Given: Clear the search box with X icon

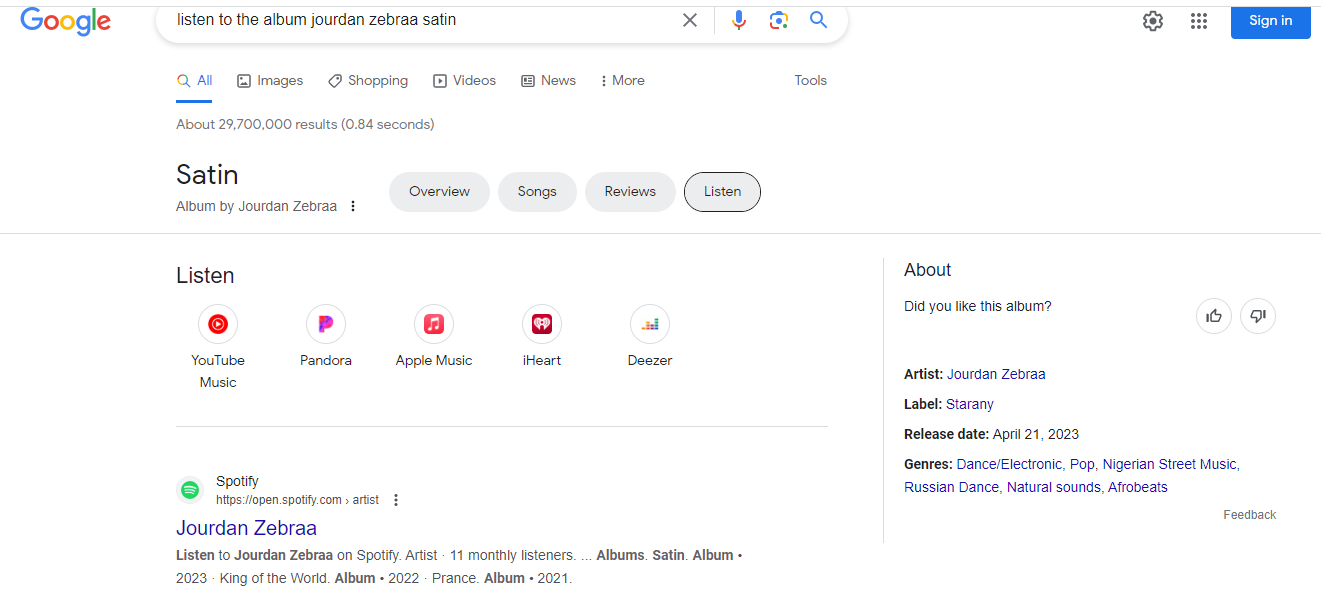Looking at the screenshot, I should [x=690, y=20].
